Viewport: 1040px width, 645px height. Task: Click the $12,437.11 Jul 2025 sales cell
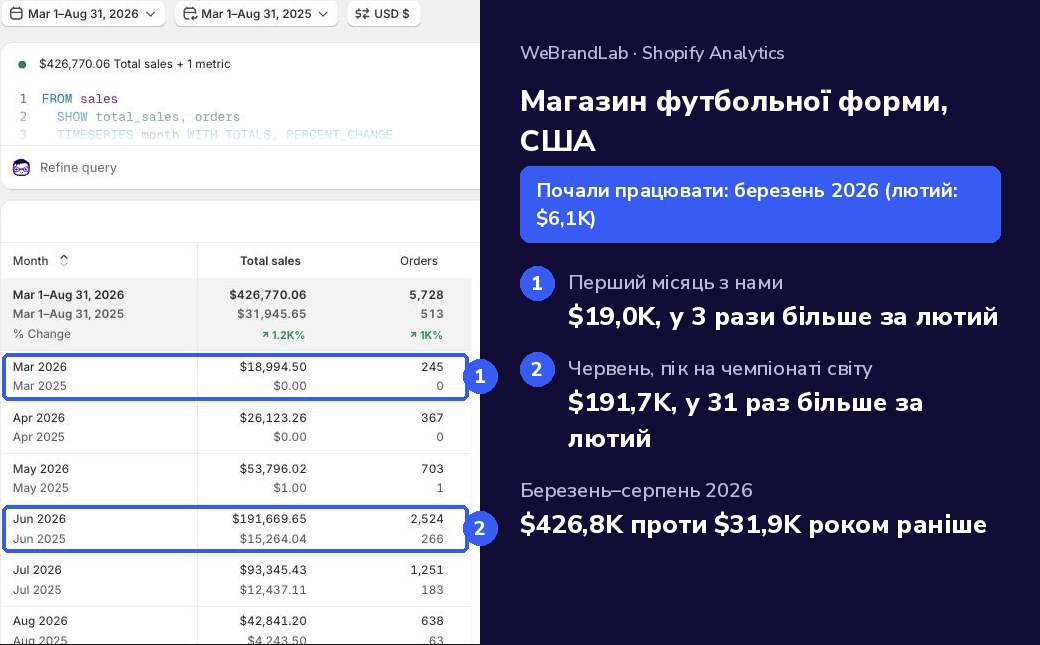tap(273, 589)
